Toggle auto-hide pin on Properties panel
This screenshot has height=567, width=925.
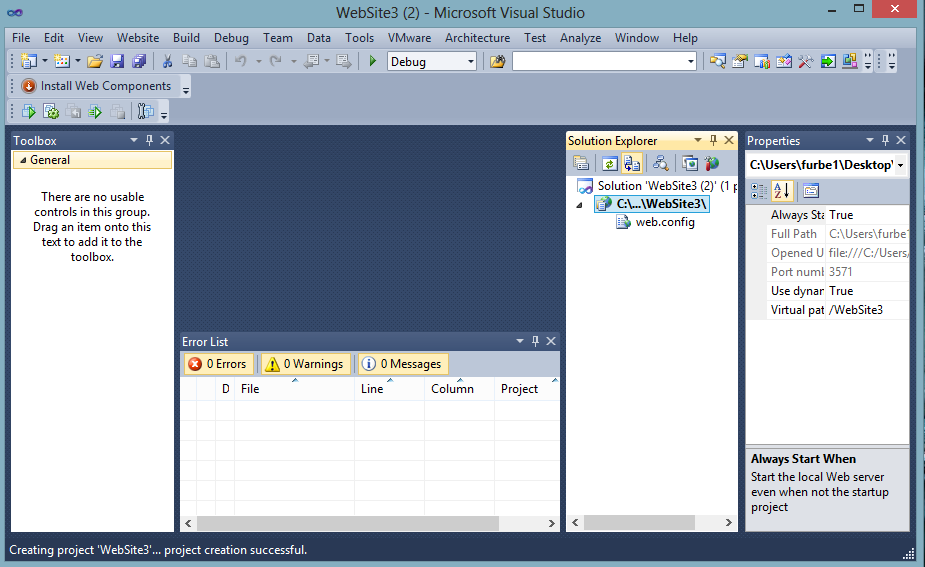(885, 140)
